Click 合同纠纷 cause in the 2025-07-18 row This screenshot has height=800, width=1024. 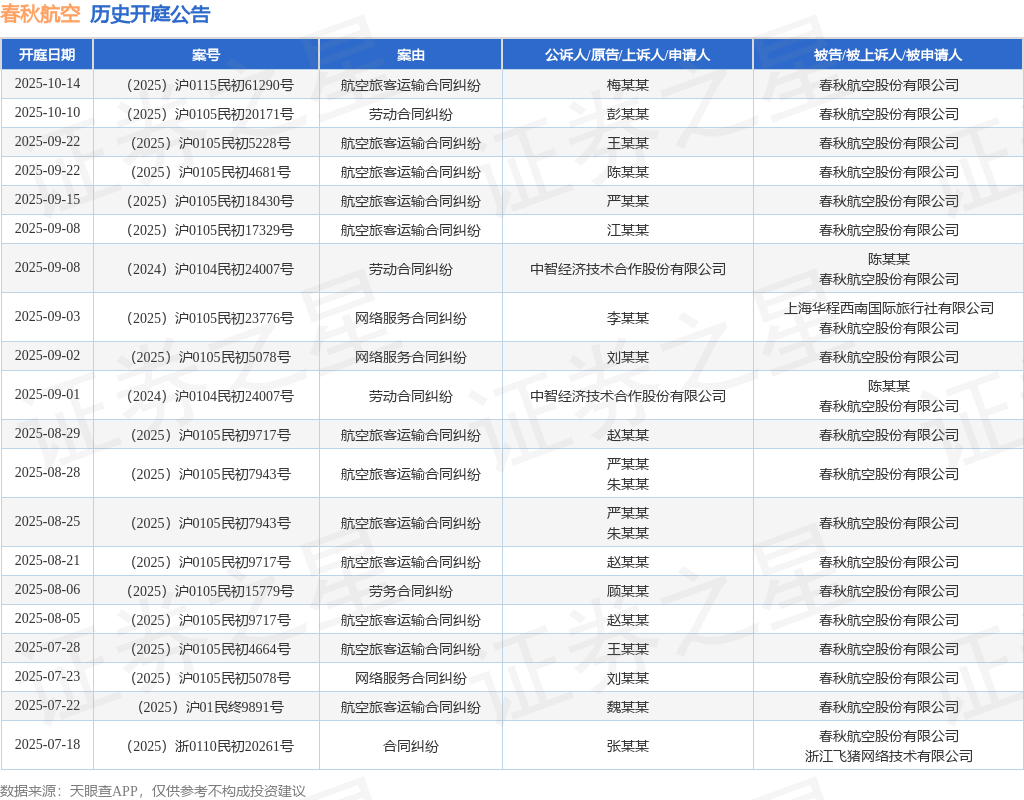click(411, 746)
